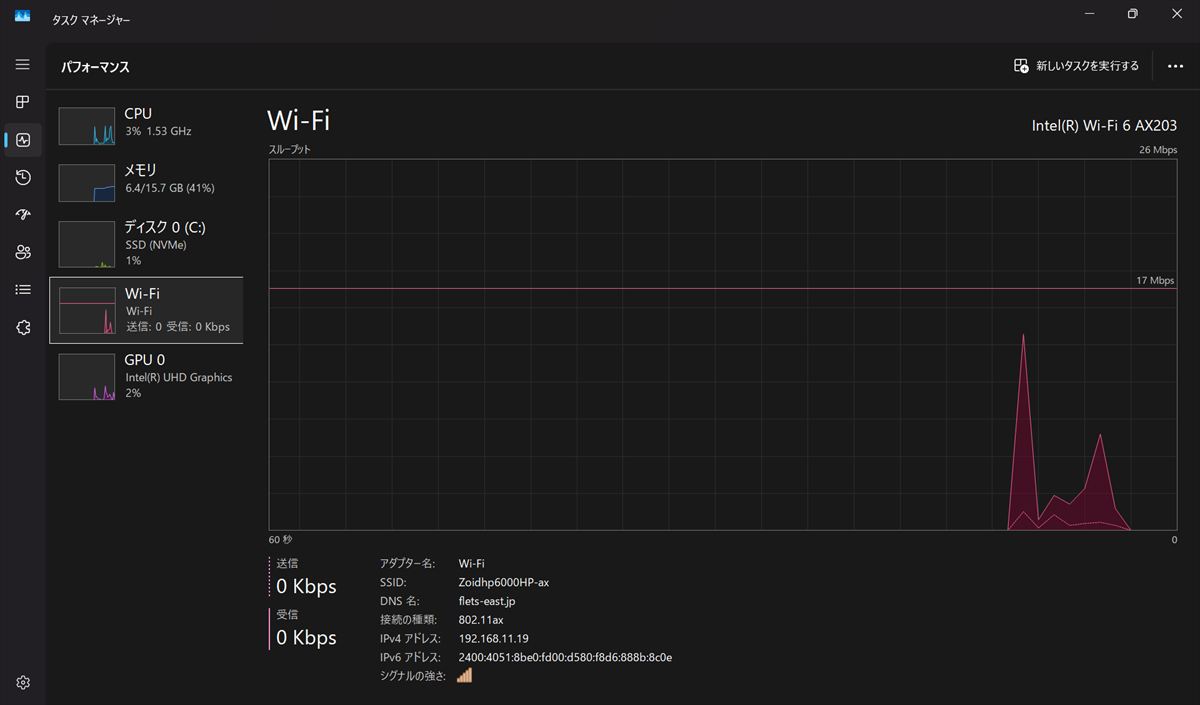Click the 17 Mbps line label
Screen dimensions: 1200x705
1155,281
